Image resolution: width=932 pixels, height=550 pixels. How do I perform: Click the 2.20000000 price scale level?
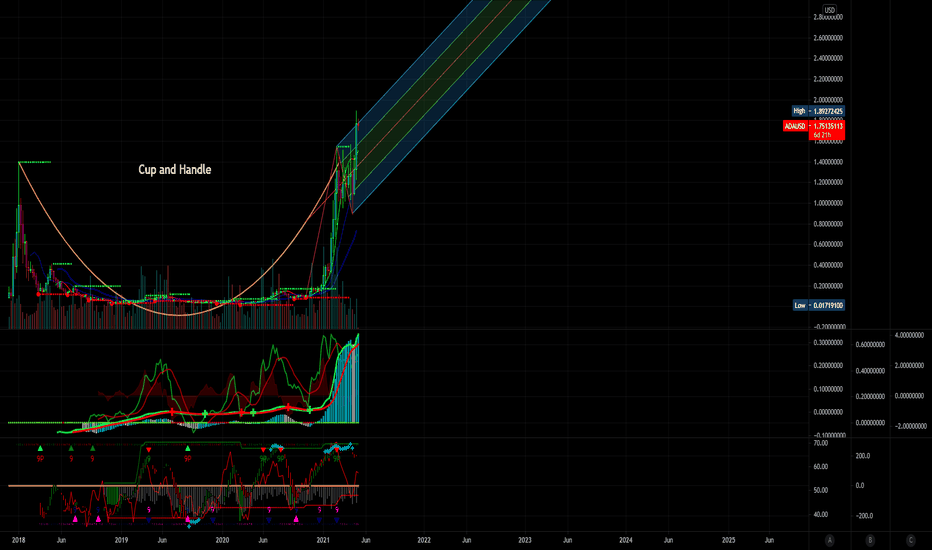point(828,79)
